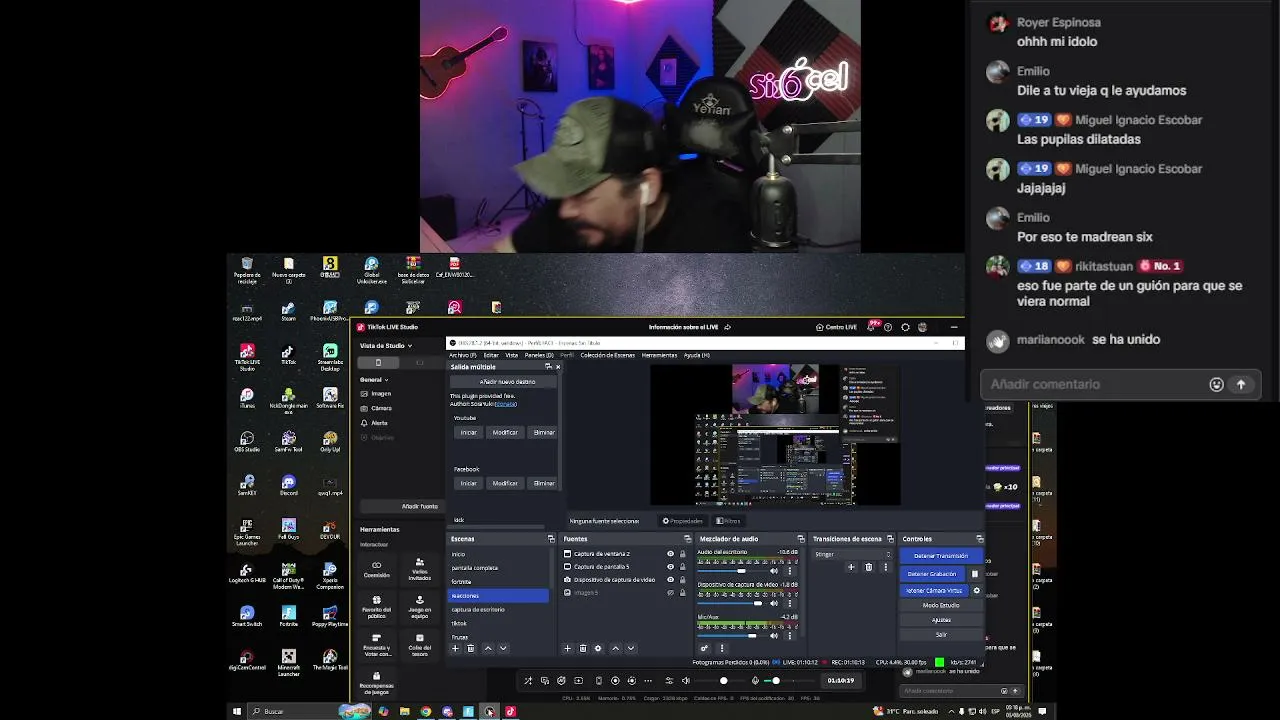Open the Vista menu in OBS
The image size is (1280, 720).
point(511,355)
